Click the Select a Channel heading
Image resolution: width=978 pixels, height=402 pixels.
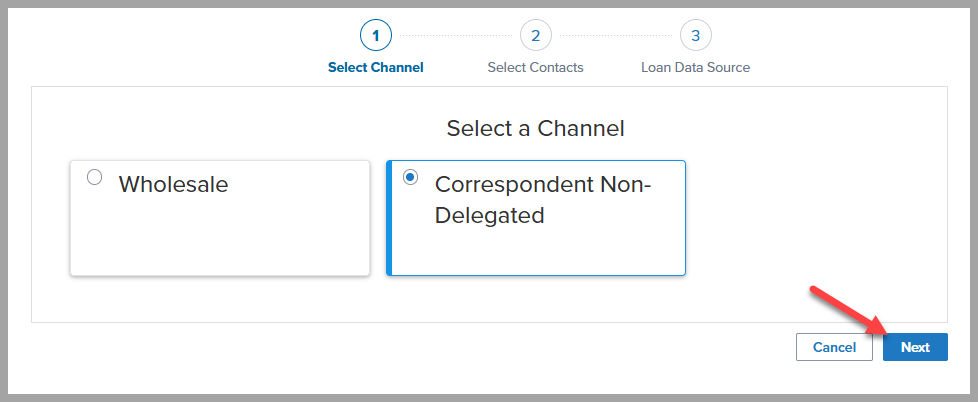[535, 128]
